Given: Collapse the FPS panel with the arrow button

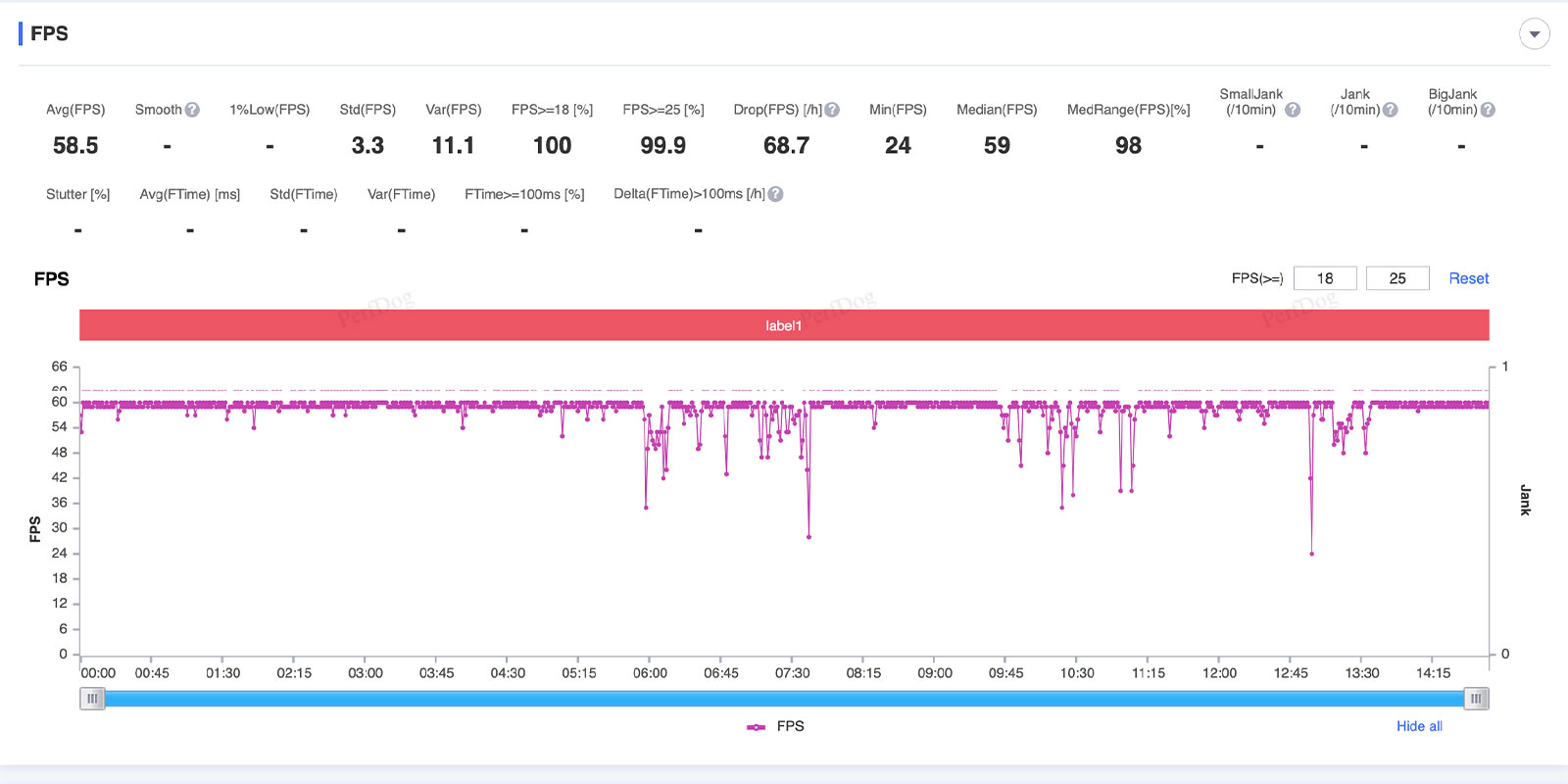Looking at the screenshot, I should 1535,33.
